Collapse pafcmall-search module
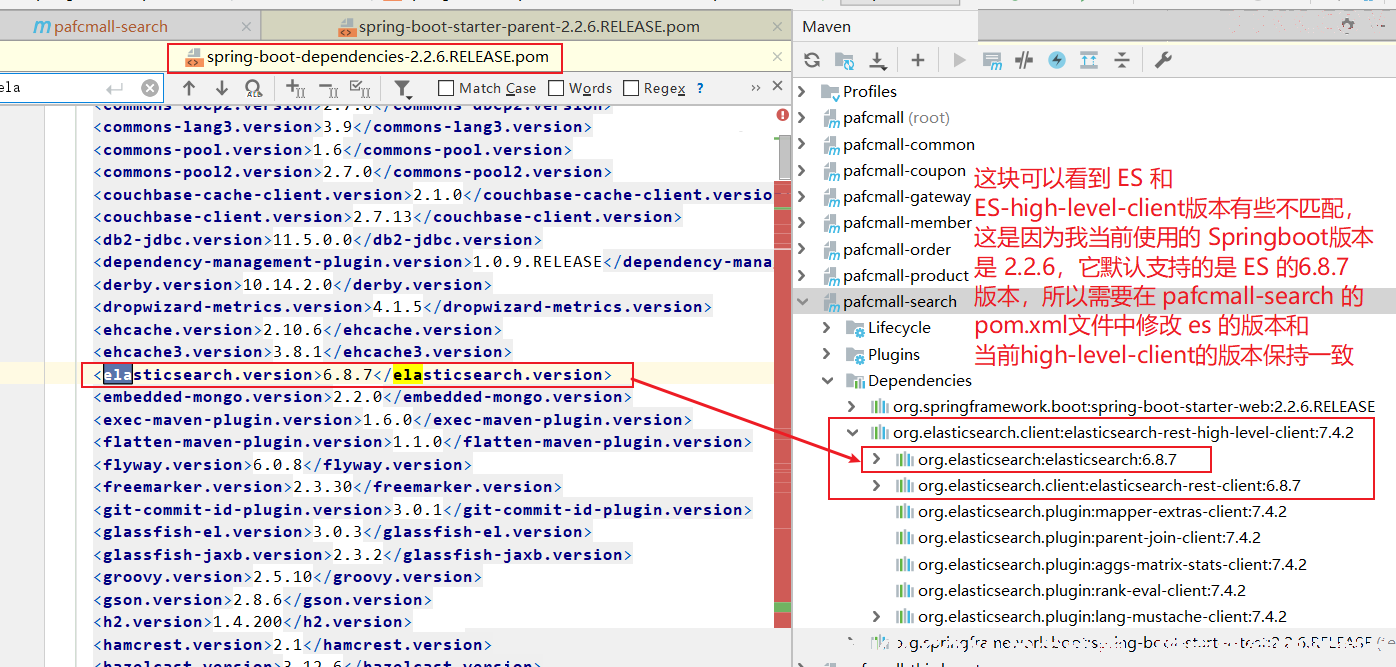 click(x=802, y=301)
